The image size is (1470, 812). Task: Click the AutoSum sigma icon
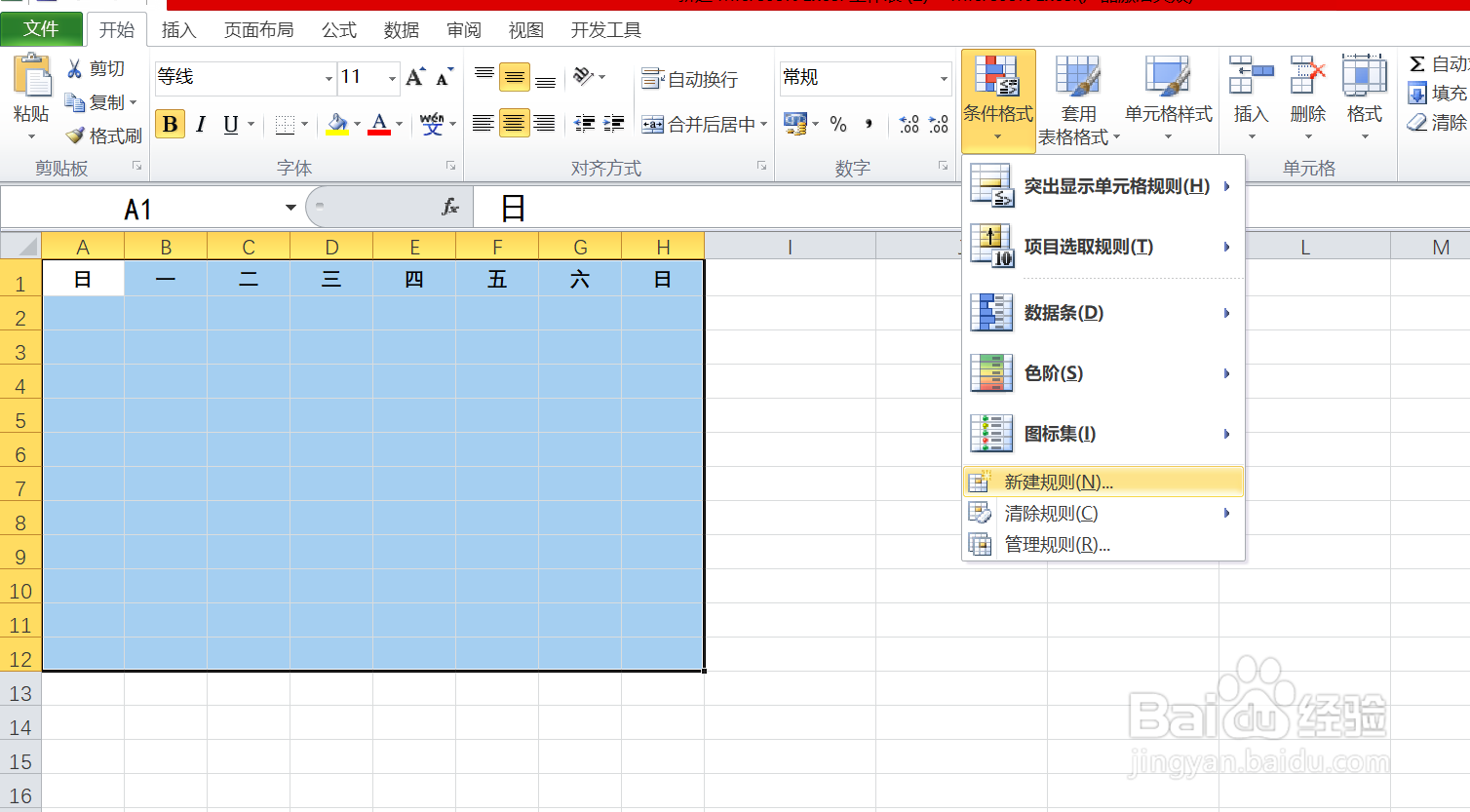pos(1417,64)
